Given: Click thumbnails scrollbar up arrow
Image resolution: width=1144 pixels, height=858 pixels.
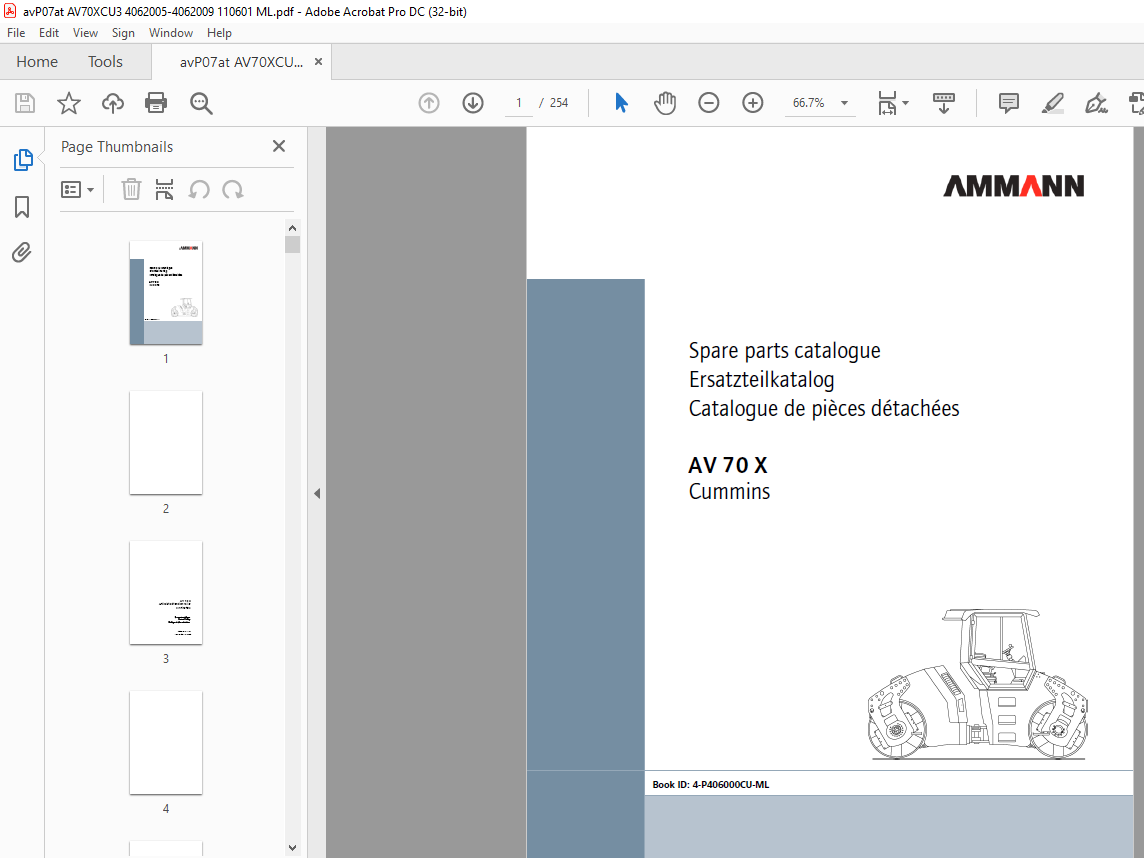Looking at the screenshot, I should pos(293,227).
